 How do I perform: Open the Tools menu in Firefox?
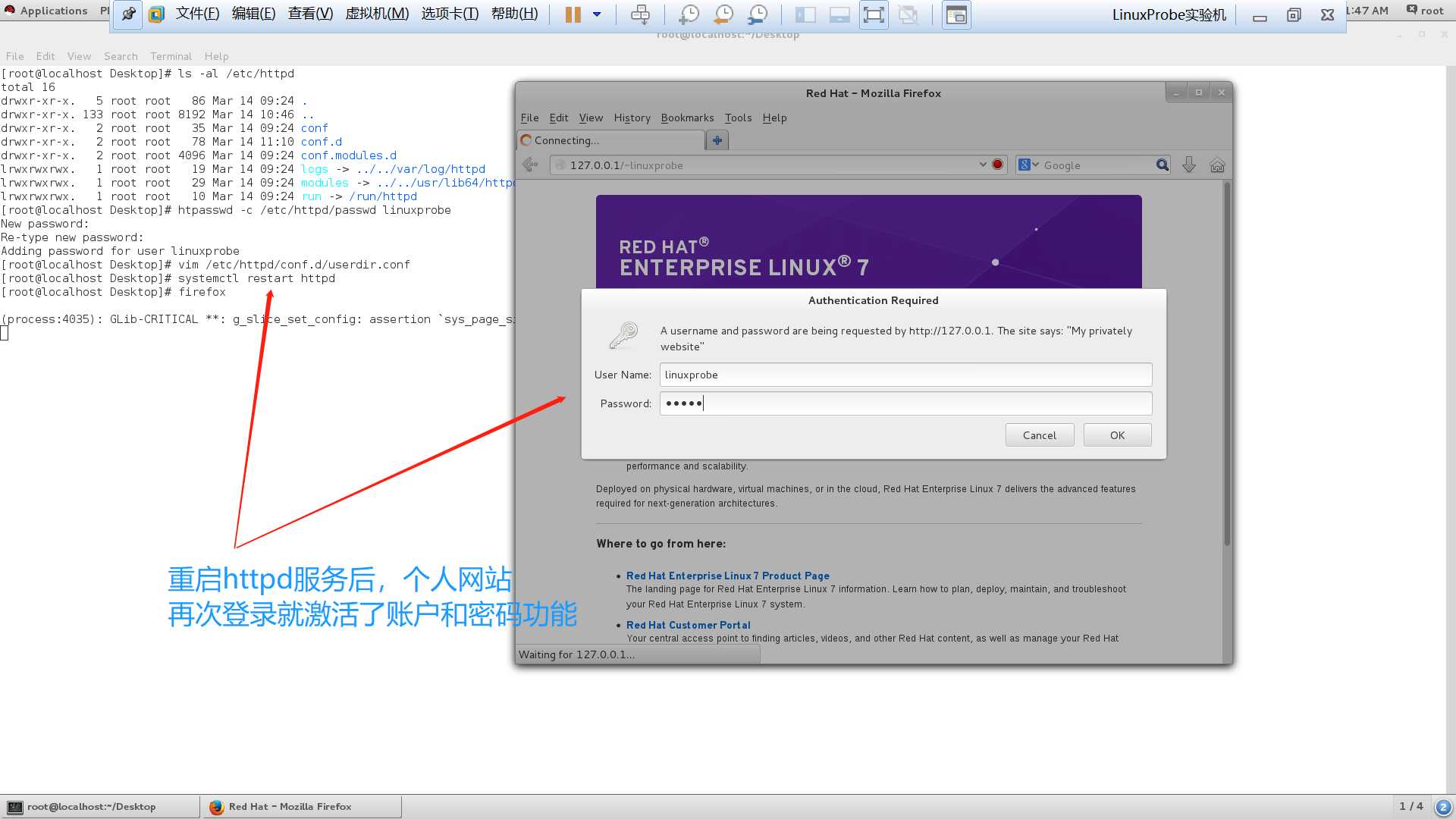pos(738,118)
